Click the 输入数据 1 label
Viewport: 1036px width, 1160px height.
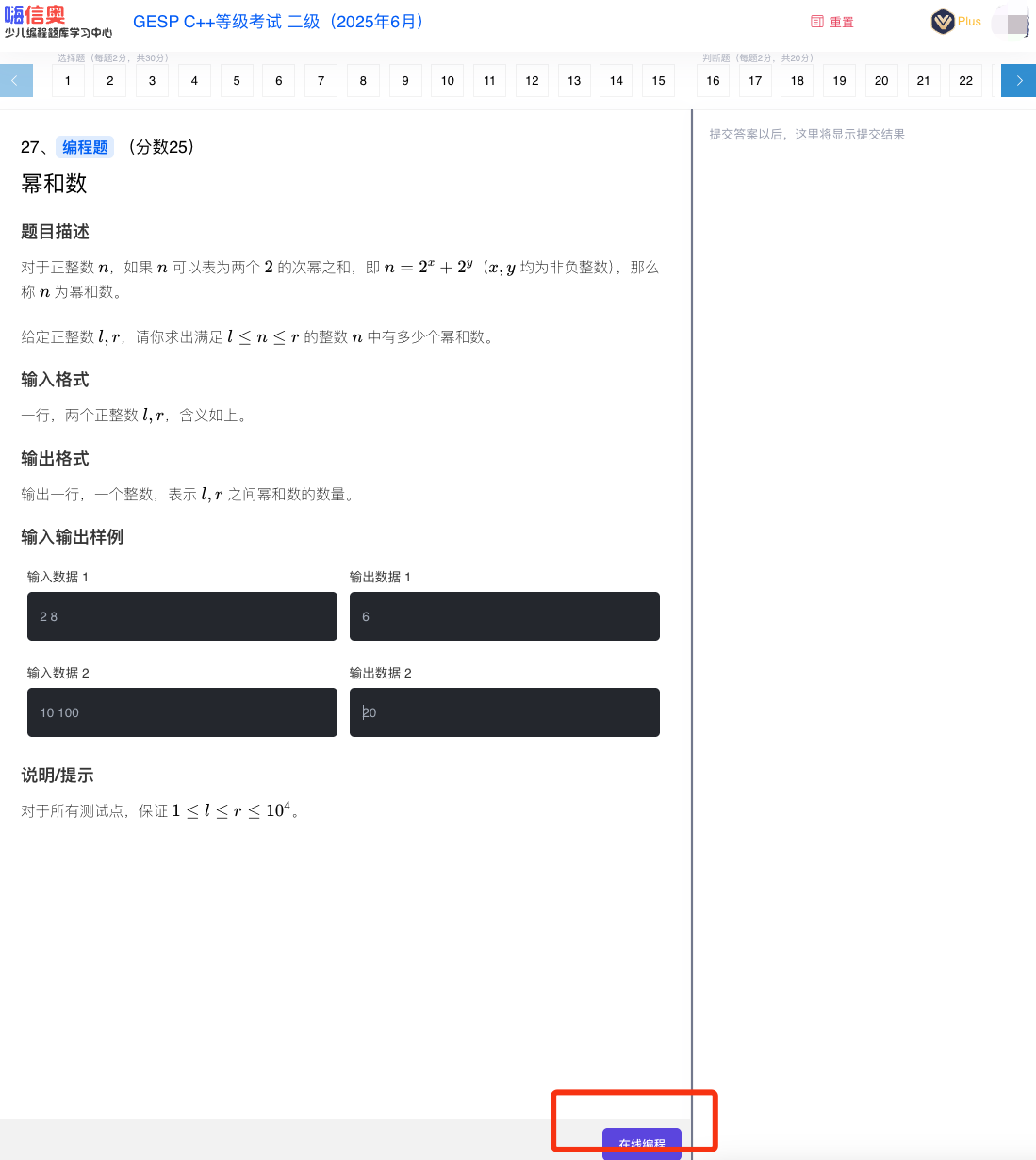58,577
